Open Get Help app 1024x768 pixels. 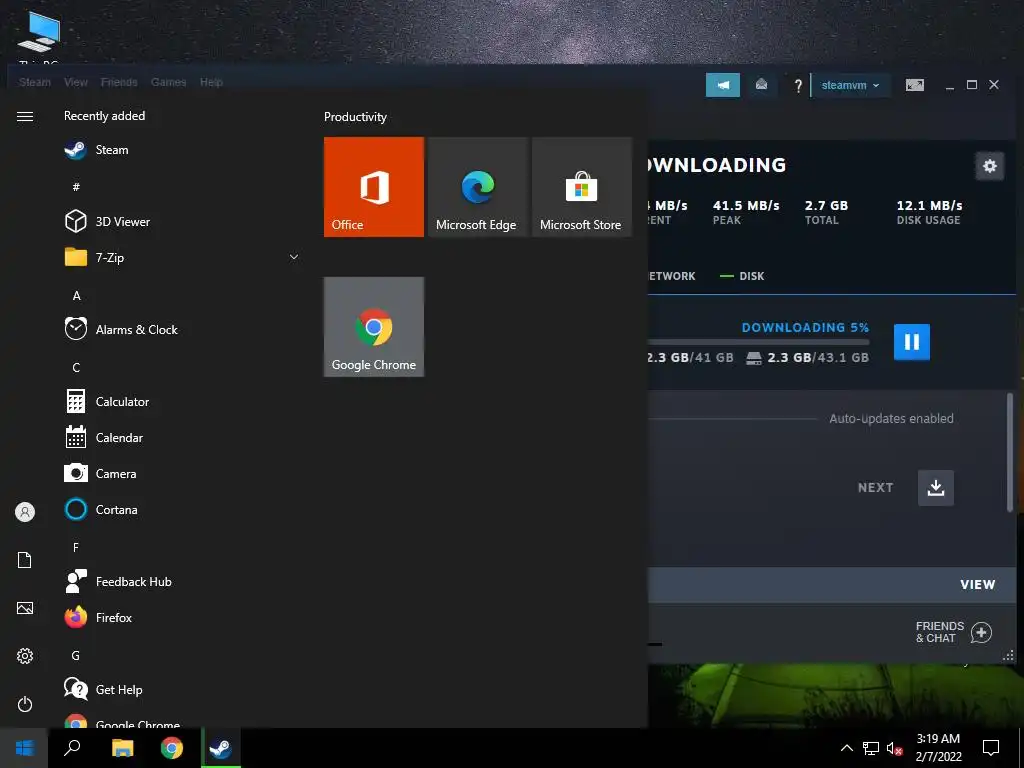pos(104,690)
